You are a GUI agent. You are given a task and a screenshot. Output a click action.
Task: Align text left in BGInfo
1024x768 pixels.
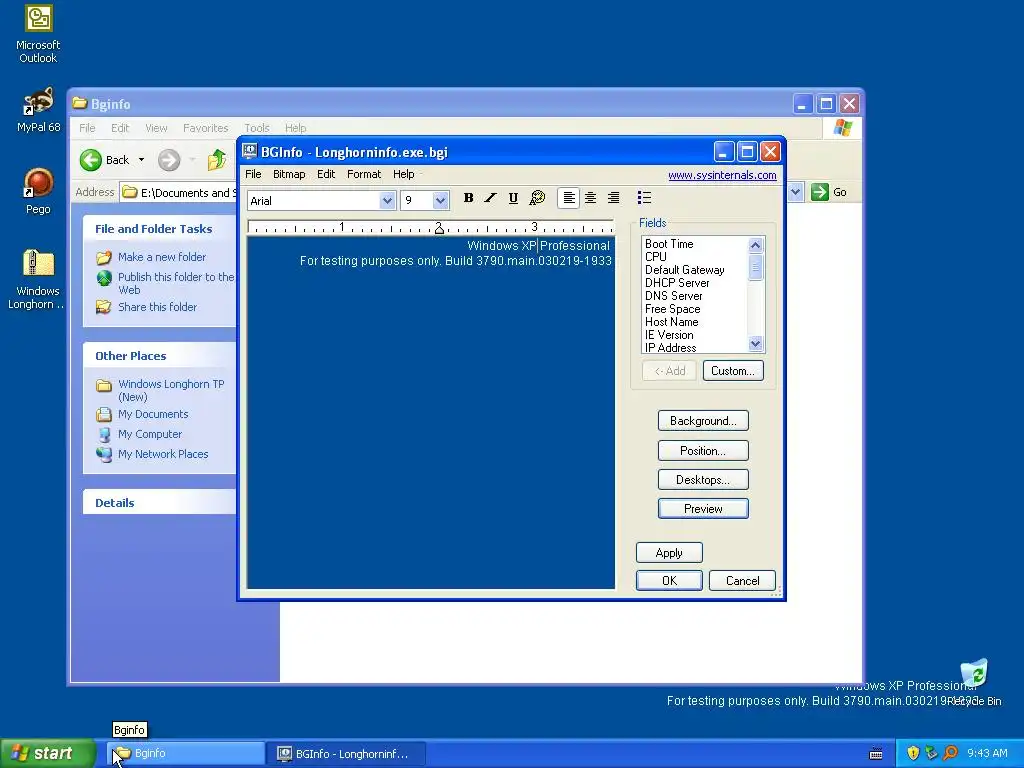pyautogui.click(x=569, y=198)
